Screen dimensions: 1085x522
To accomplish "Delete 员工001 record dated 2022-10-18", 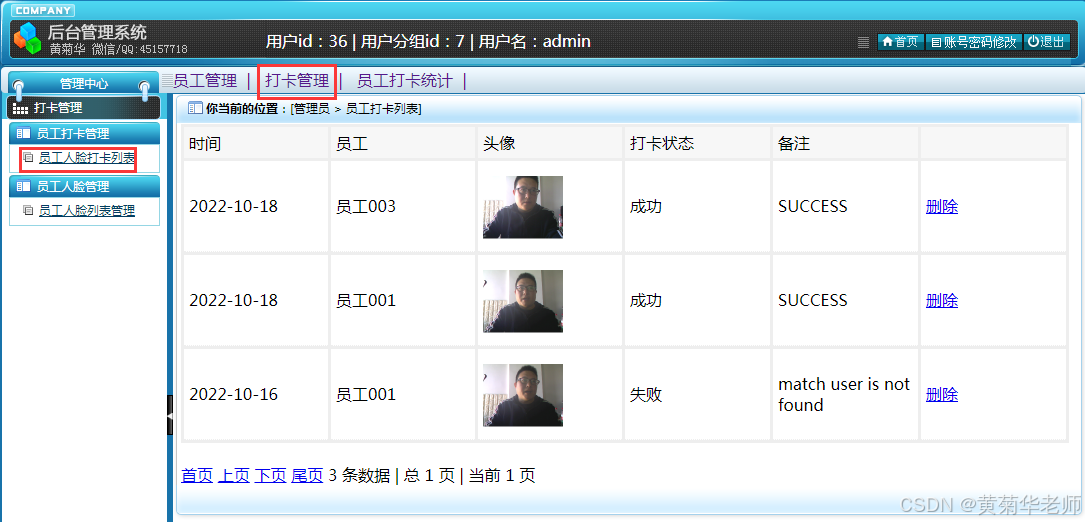I will (x=942, y=300).
